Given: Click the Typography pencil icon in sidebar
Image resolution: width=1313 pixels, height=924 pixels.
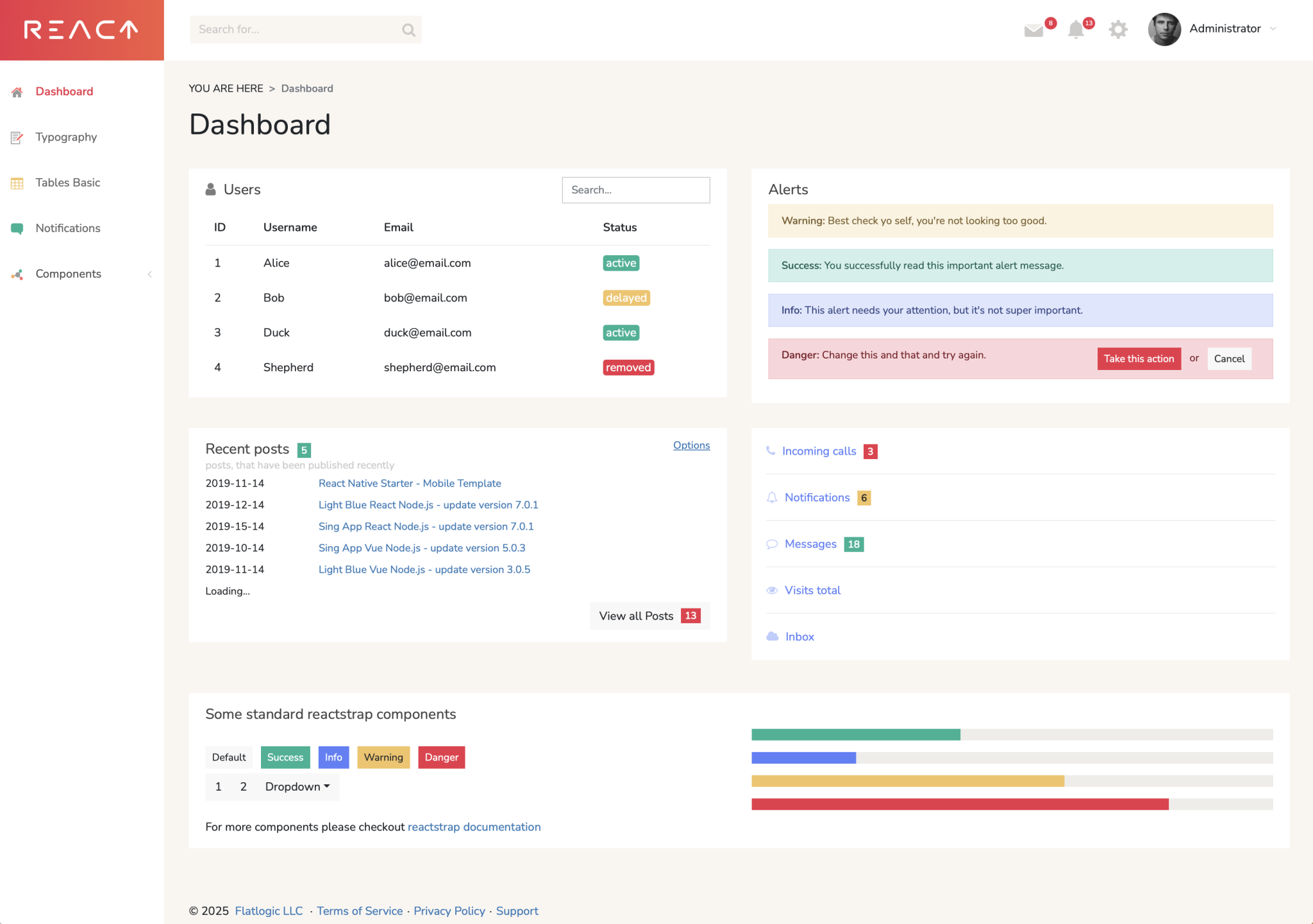Looking at the screenshot, I should [17, 137].
